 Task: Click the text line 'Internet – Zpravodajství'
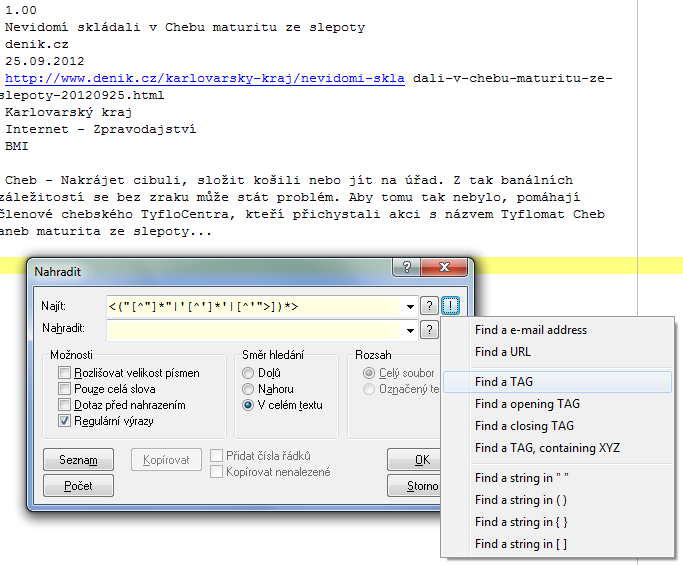pos(101,129)
